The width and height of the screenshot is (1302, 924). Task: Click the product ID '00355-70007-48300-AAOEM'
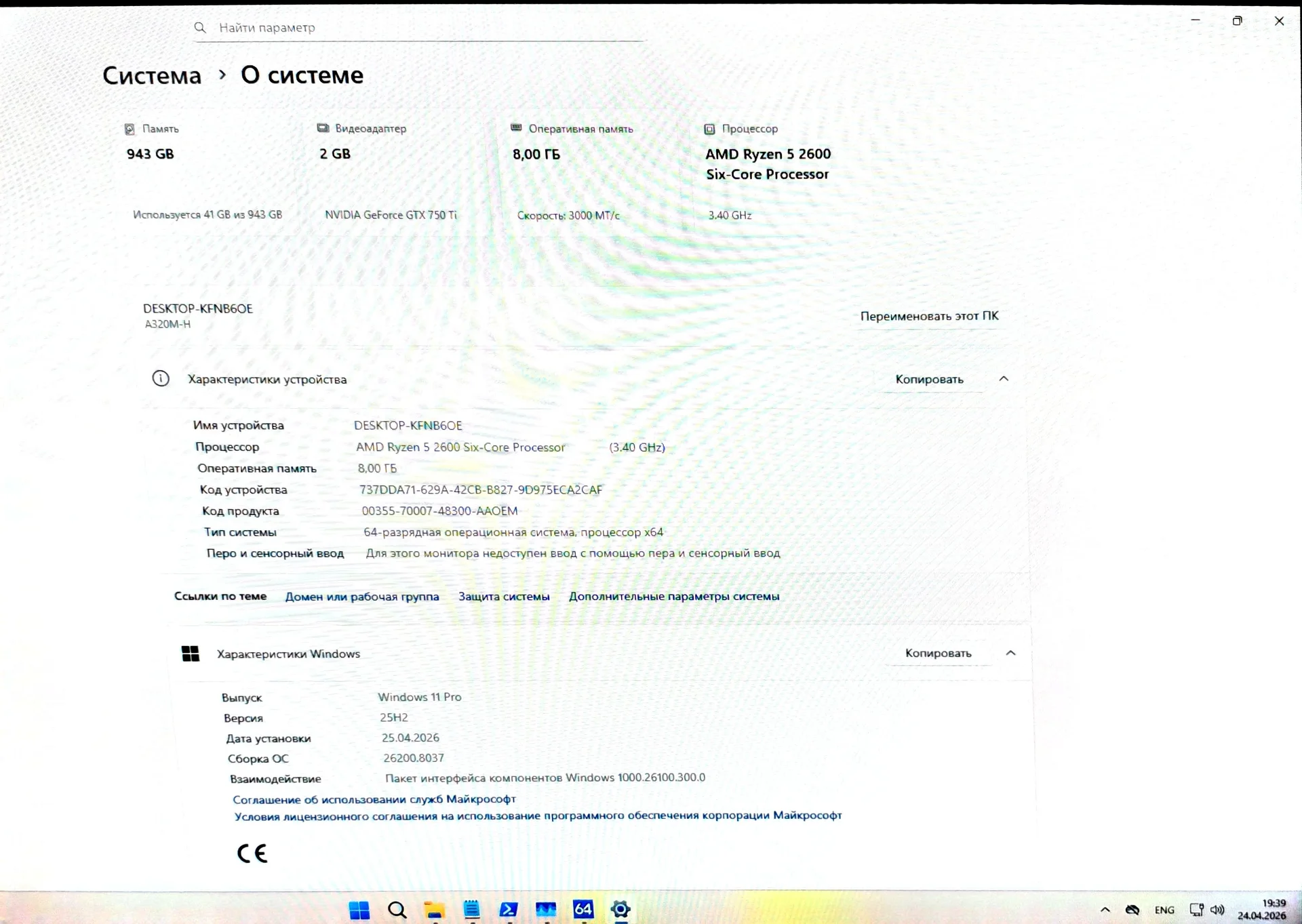[439, 510]
